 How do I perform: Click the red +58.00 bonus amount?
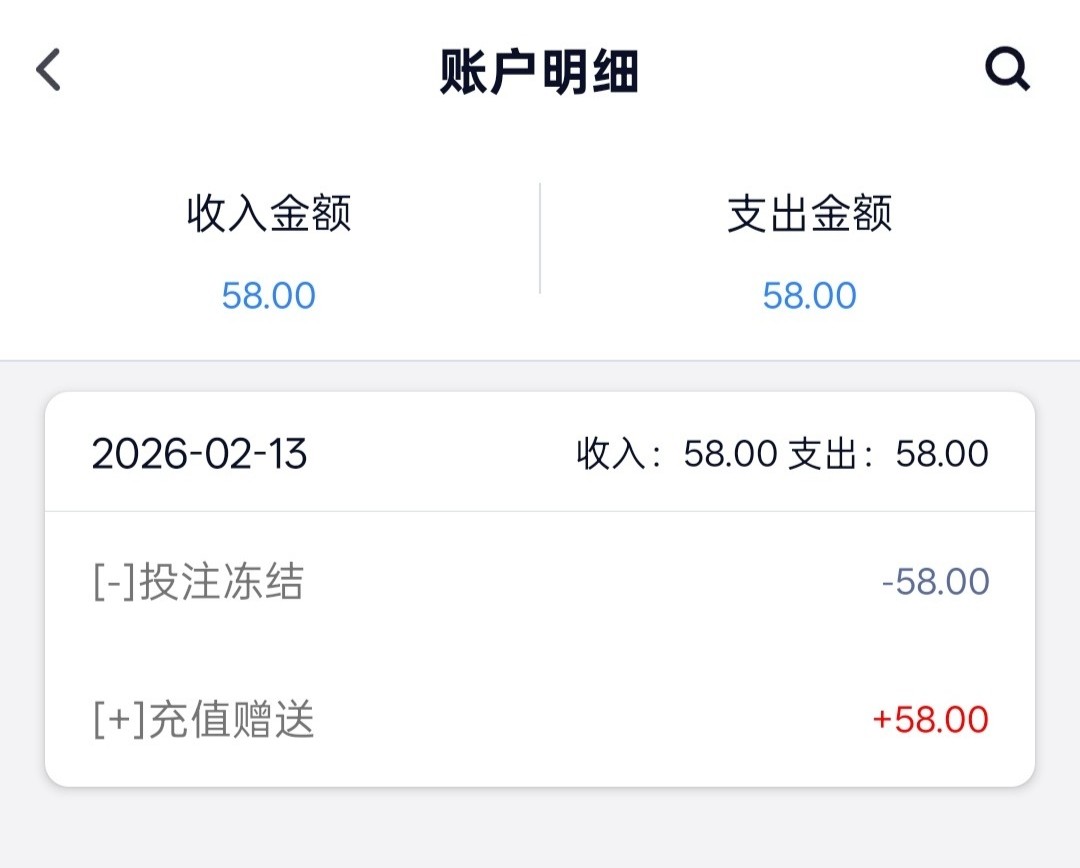click(x=930, y=720)
